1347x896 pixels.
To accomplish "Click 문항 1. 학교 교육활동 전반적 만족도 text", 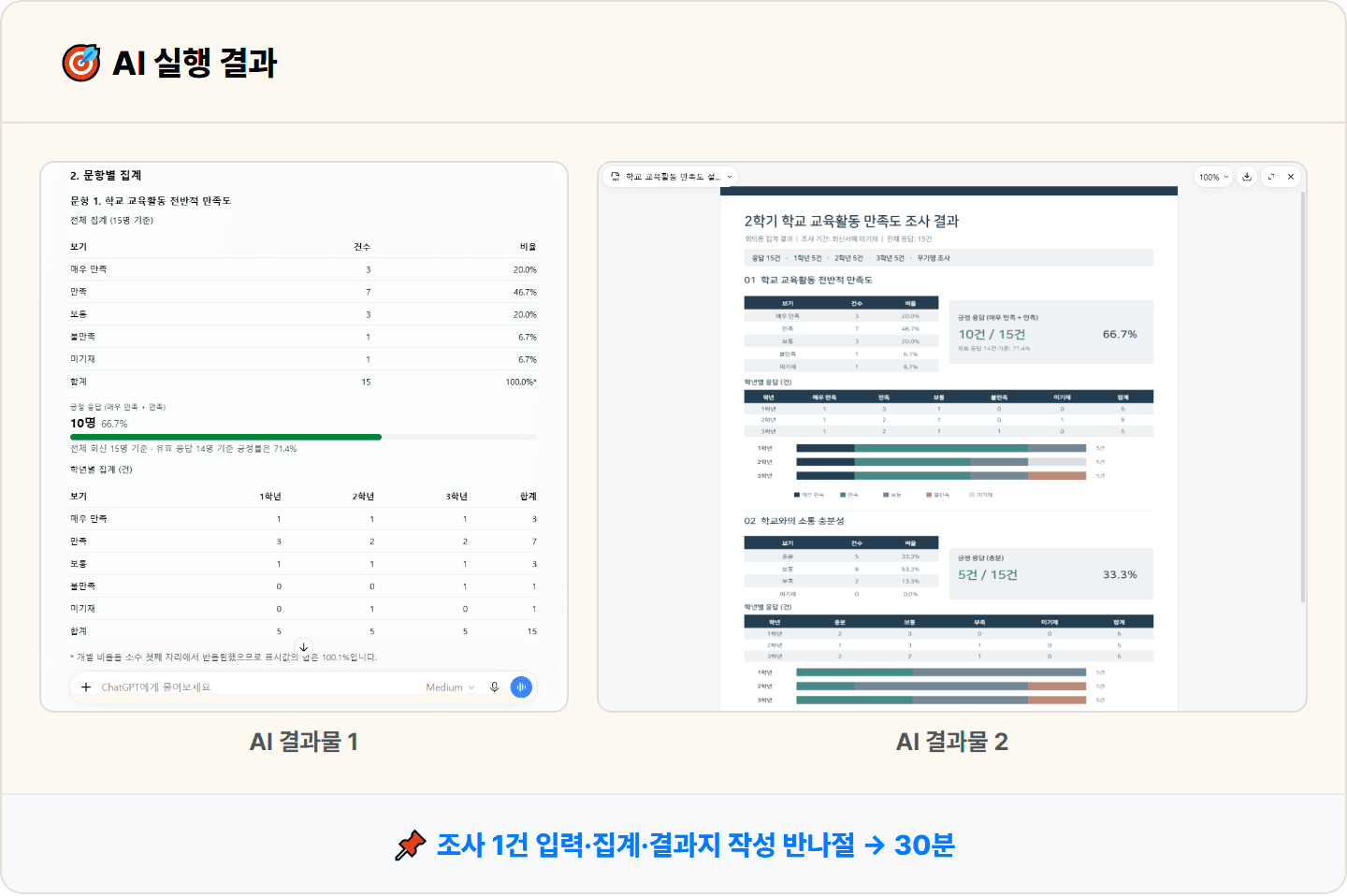I will [x=151, y=201].
